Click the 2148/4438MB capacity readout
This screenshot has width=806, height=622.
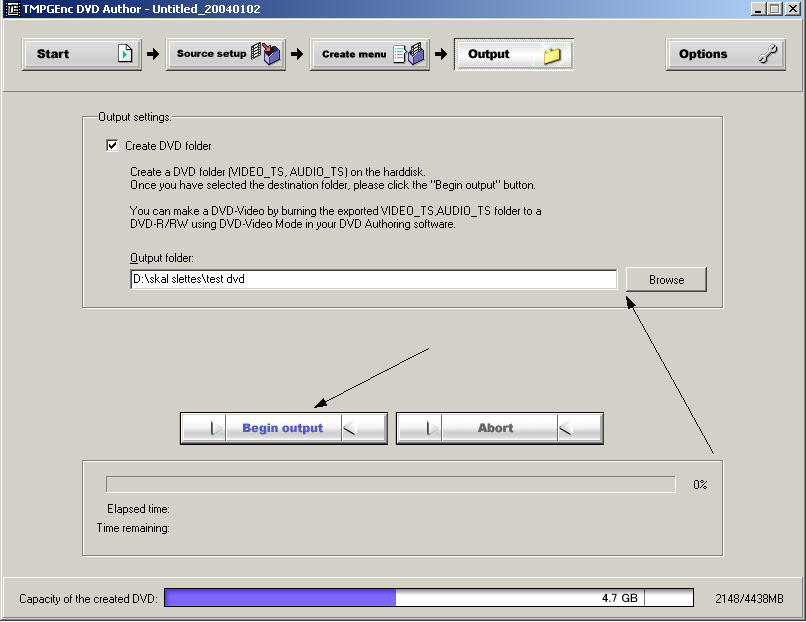click(x=749, y=599)
